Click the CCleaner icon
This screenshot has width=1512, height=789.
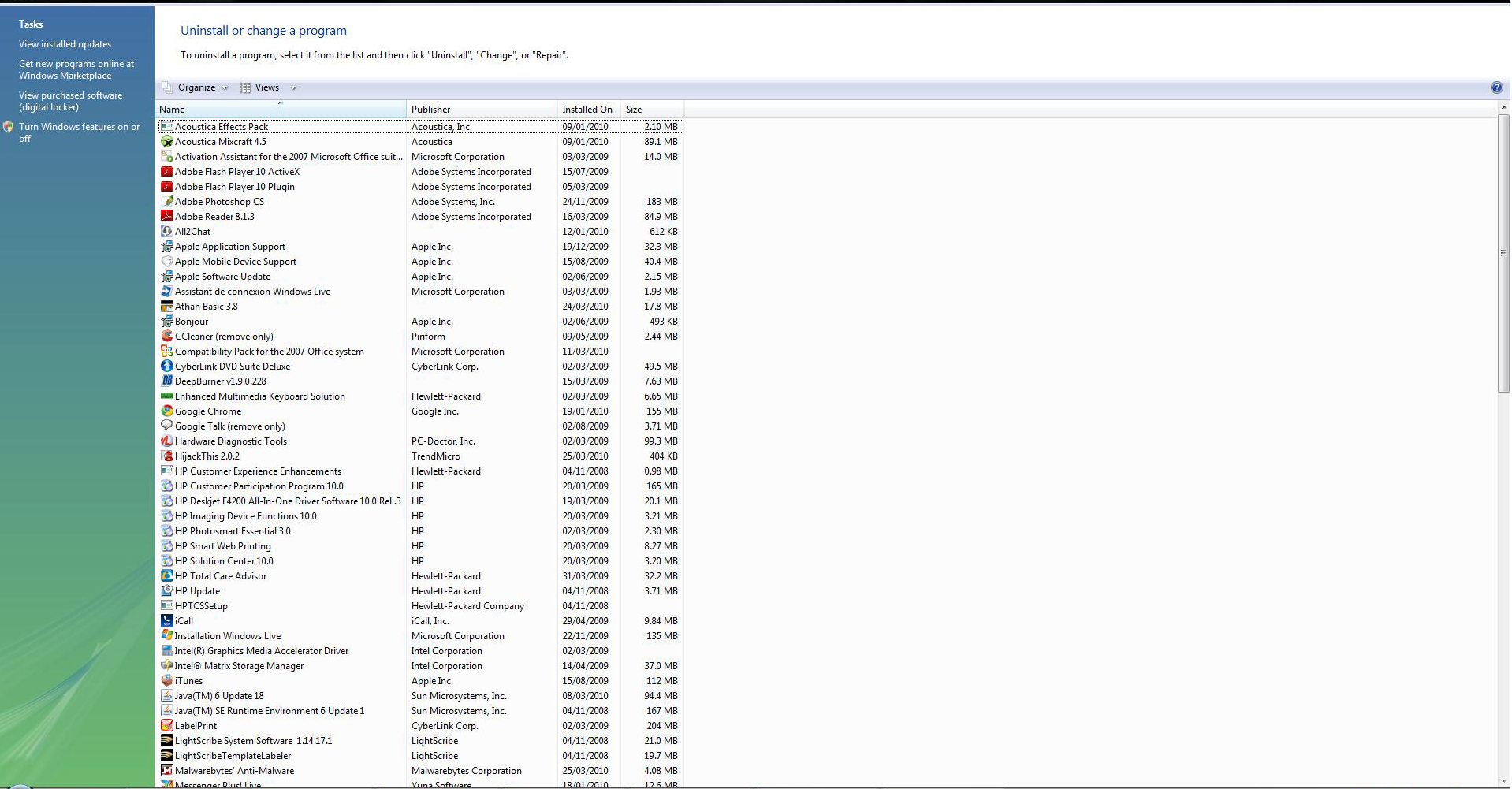pos(166,337)
